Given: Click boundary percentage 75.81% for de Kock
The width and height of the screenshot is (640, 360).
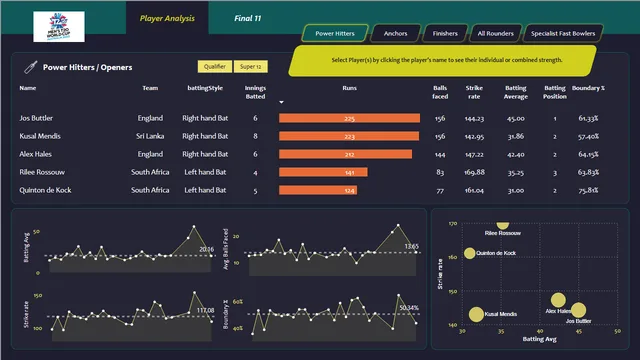Looking at the screenshot, I should click(x=588, y=190).
